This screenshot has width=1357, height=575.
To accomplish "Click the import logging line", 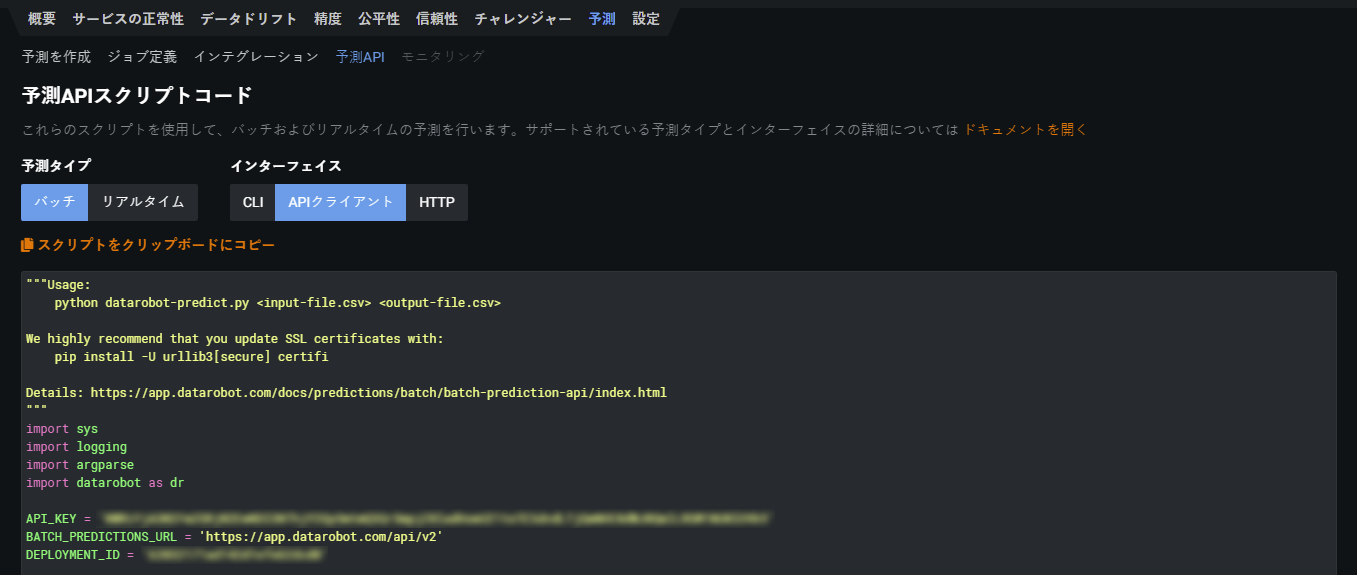I will click(x=76, y=446).
